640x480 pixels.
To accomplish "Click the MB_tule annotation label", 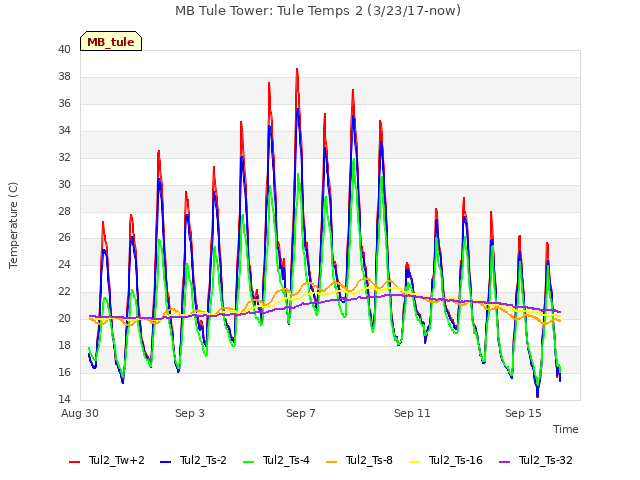I will pyautogui.click(x=111, y=41).
